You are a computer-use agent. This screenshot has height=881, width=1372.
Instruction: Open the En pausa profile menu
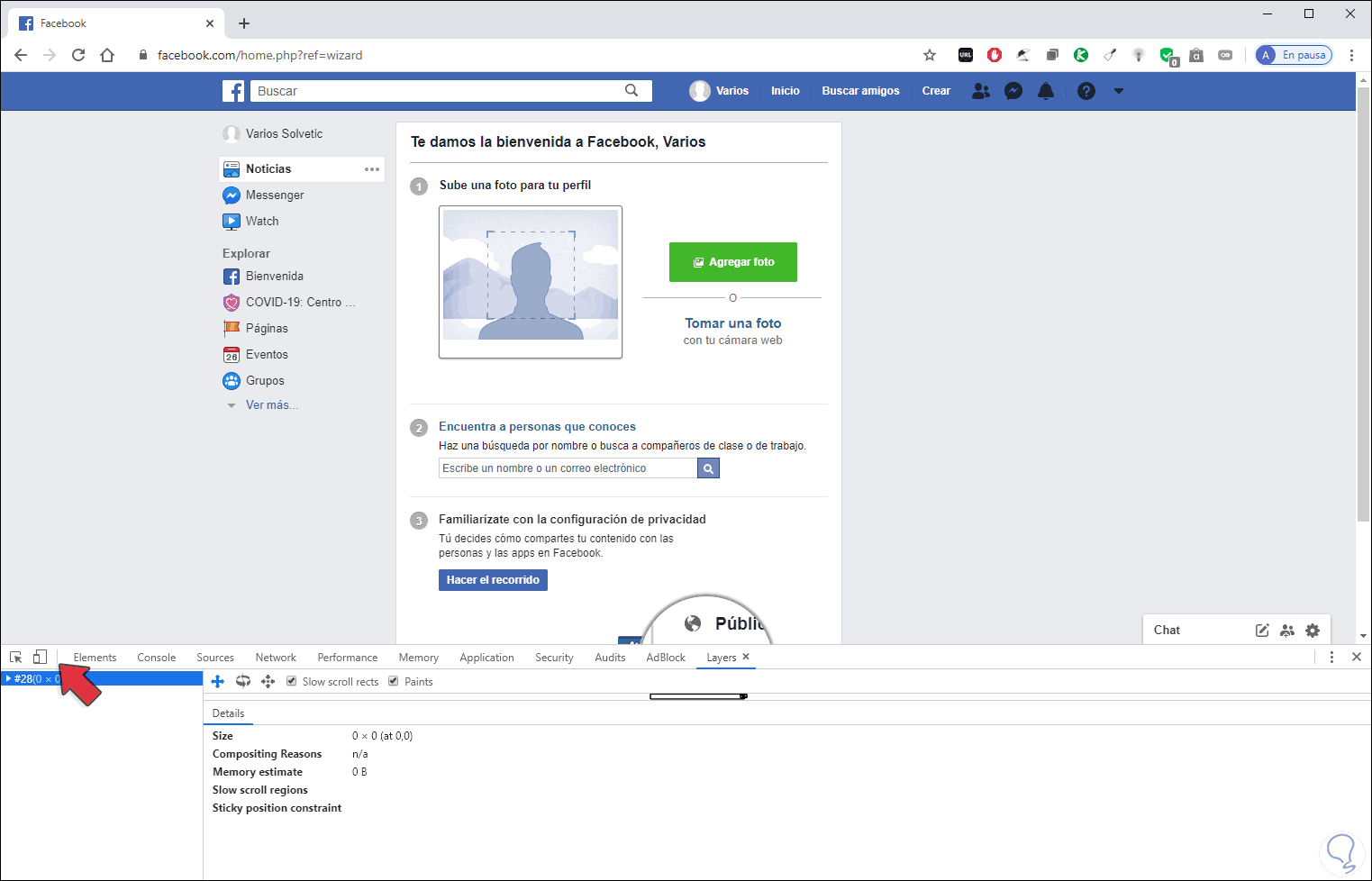point(1294,55)
